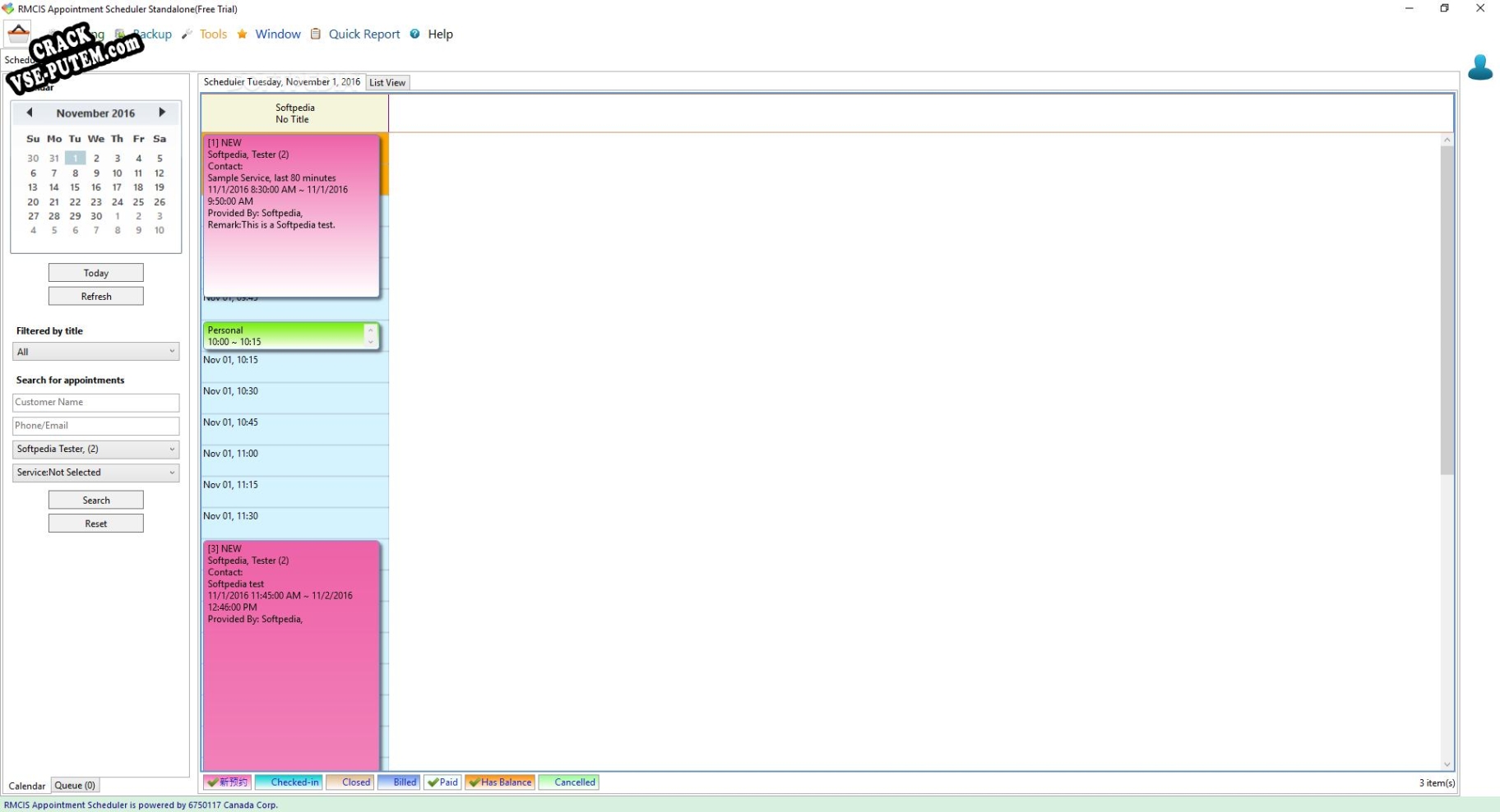Click the Quick Report clipboard icon
This screenshot has height=812, width=1500.
coord(315,35)
